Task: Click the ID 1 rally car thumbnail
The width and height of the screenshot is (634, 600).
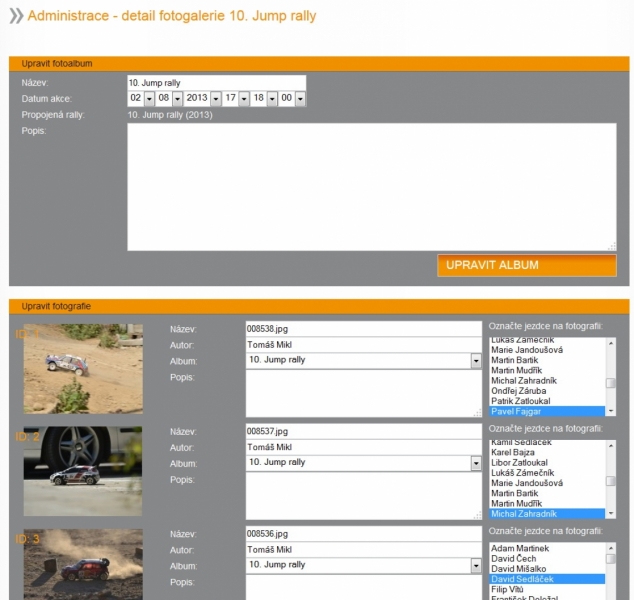Action: click(x=83, y=369)
